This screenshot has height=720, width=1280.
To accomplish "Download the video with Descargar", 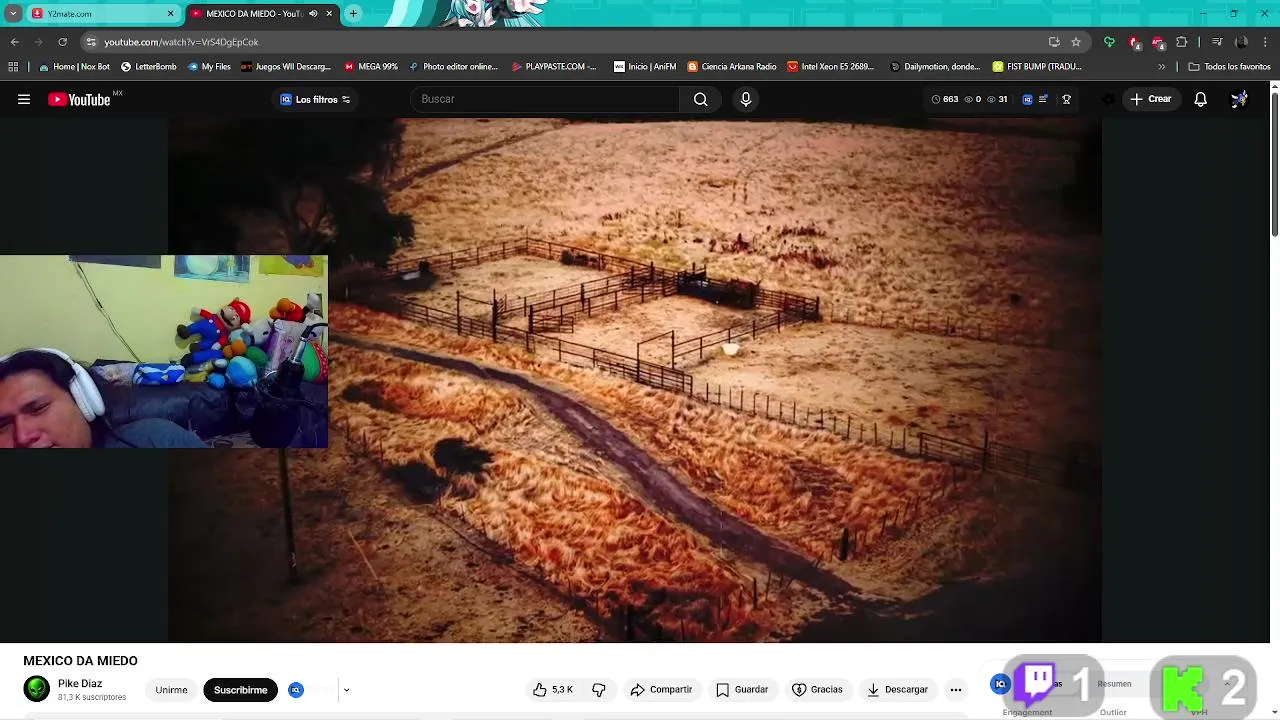I will click(x=897, y=690).
